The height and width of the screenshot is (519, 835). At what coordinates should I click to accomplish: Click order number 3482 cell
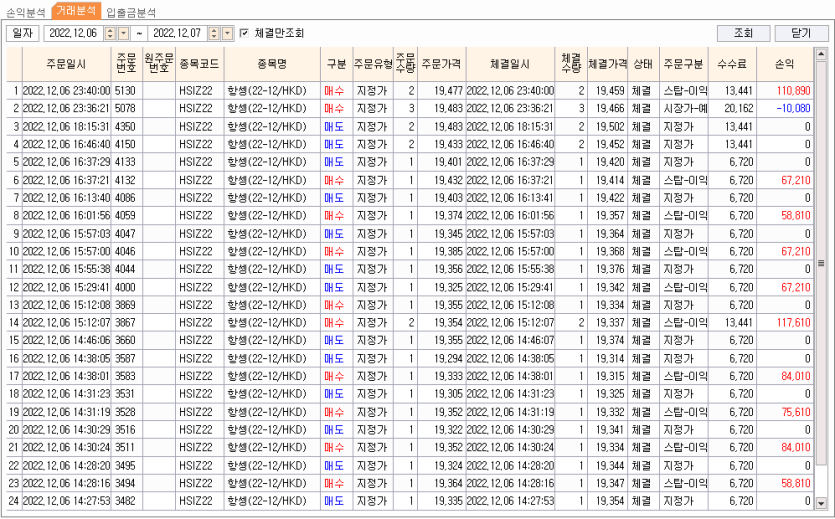[127, 501]
